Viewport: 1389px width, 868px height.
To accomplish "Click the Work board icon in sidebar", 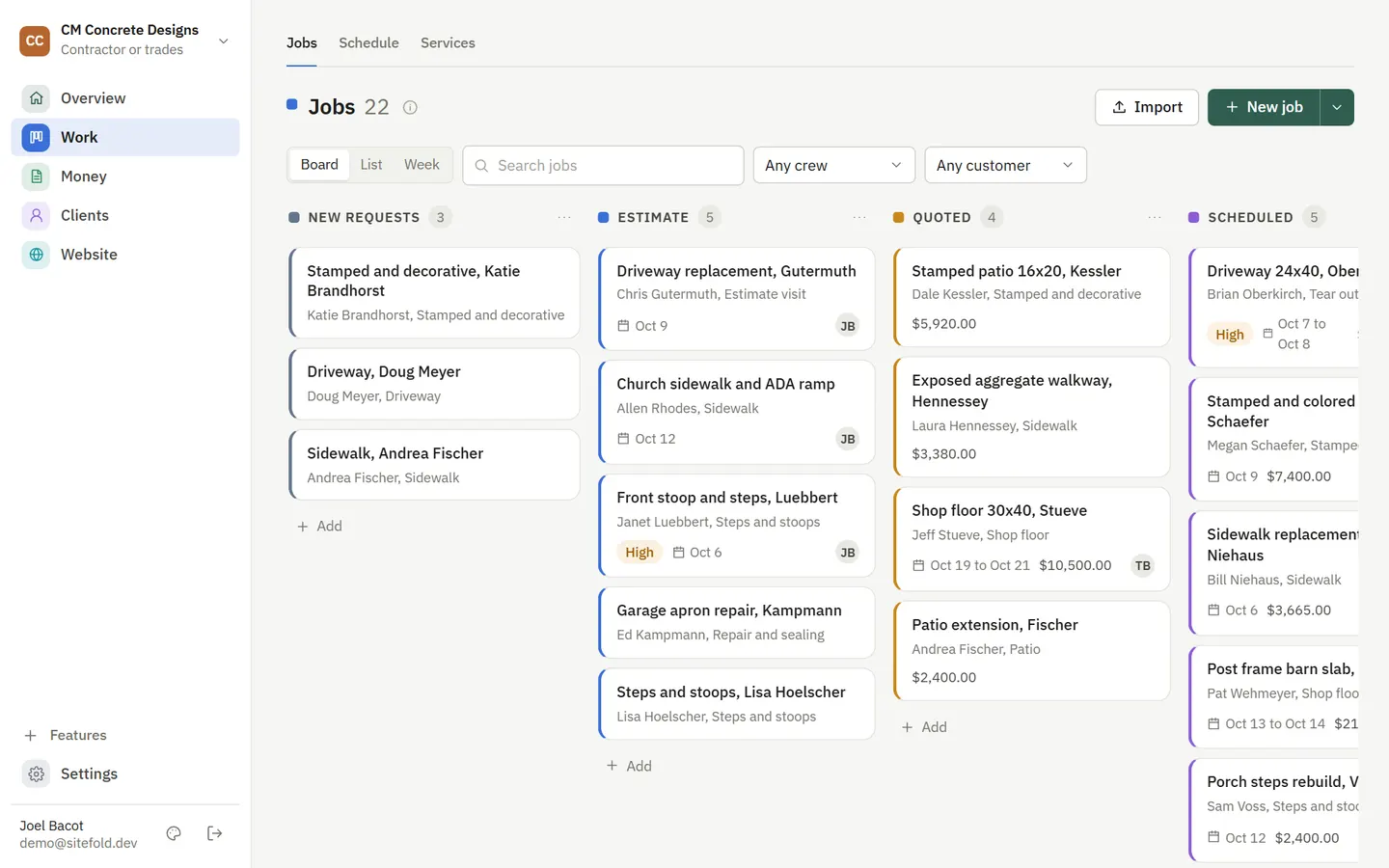I will click(36, 137).
